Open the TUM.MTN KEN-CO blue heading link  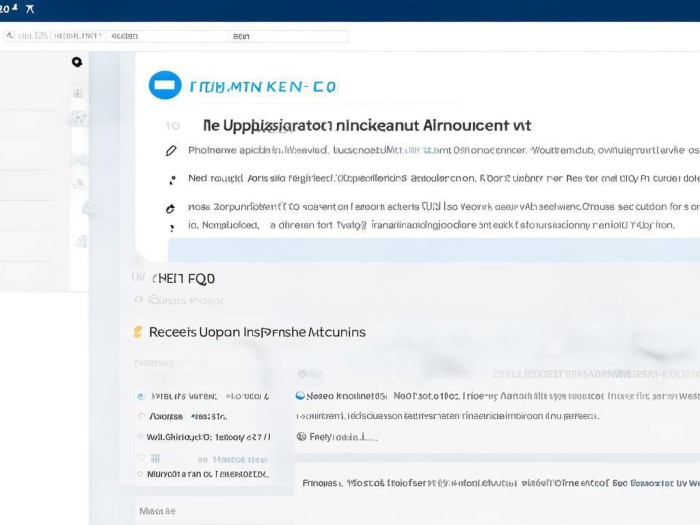(262, 87)
